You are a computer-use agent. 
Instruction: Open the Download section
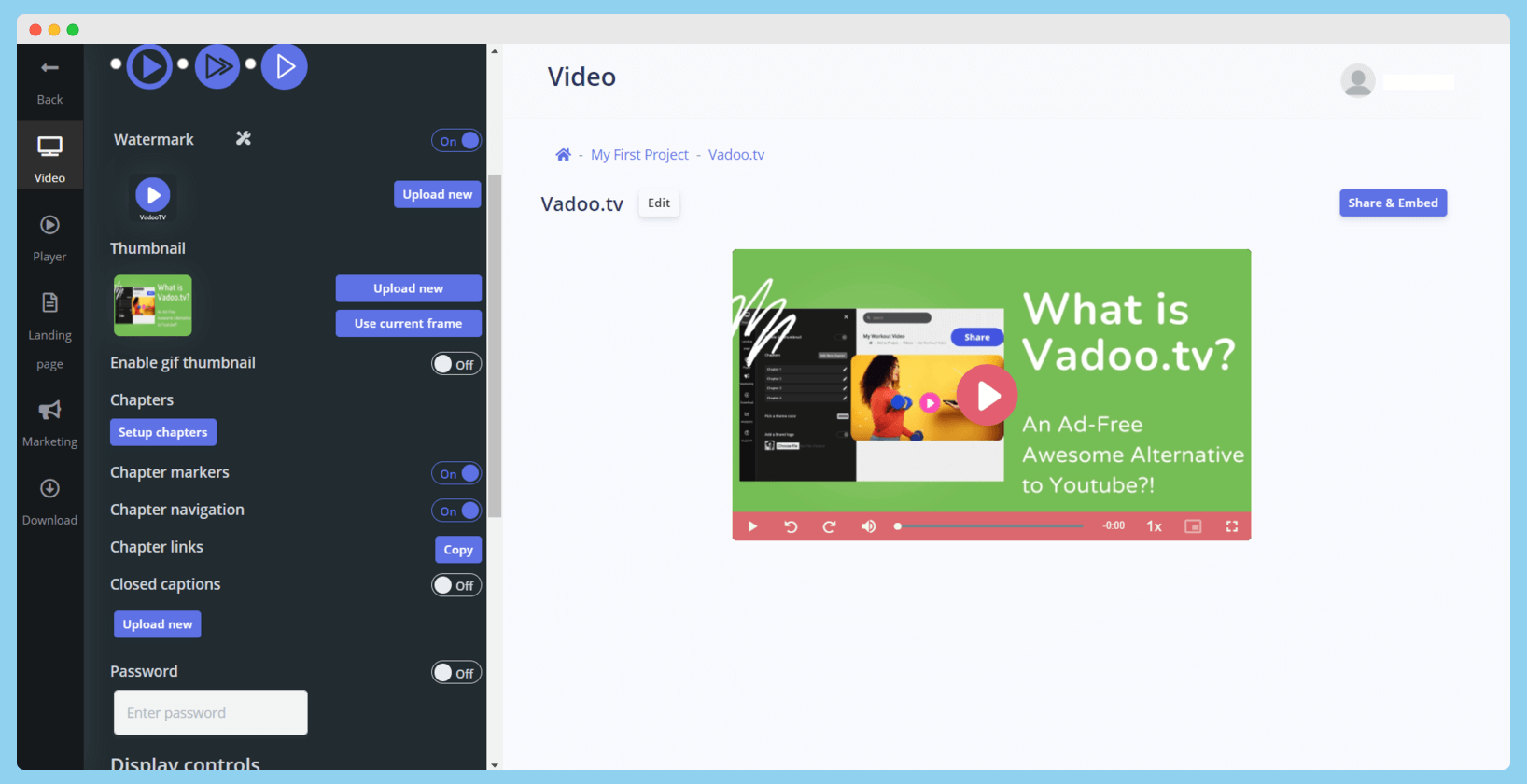click(x=49, y=502)
